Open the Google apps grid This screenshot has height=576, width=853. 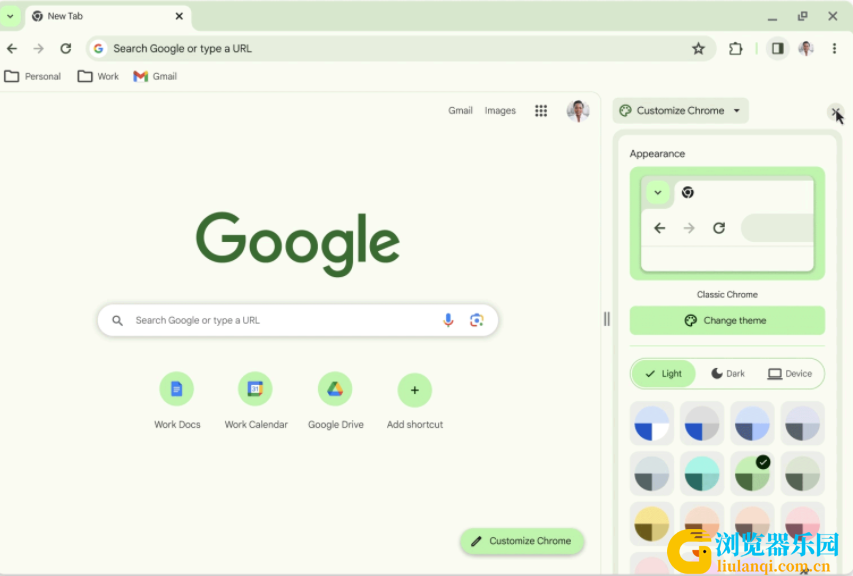[x=541, y=111]
